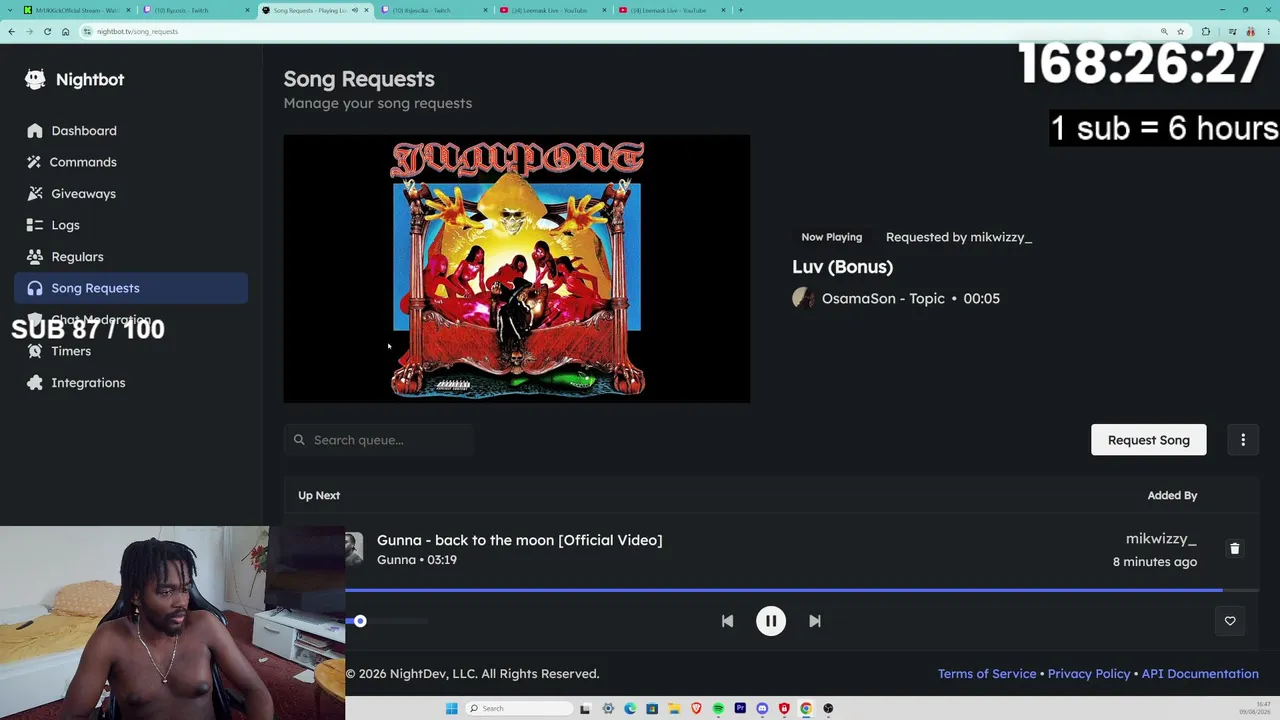Open File Explorer from the taskbar
The width and height of the screenshot is (1280, 720).
pos(674,709)
